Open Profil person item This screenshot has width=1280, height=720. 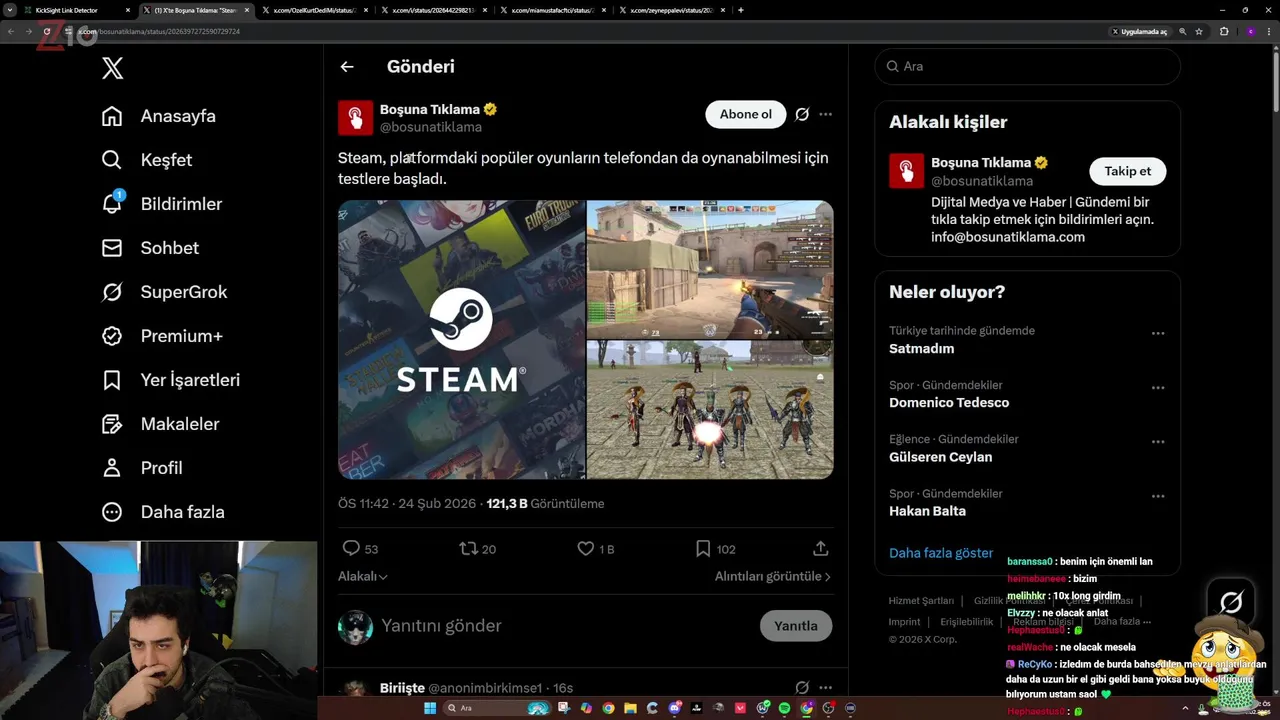(142, 468)
